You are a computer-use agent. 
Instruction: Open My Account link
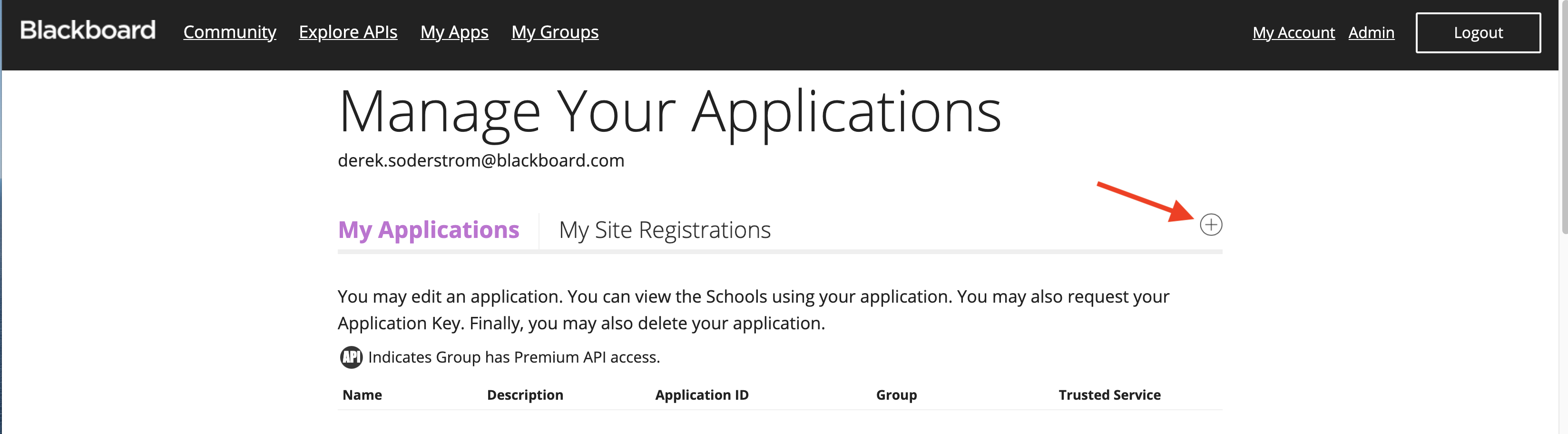(x=1294, y=33)
